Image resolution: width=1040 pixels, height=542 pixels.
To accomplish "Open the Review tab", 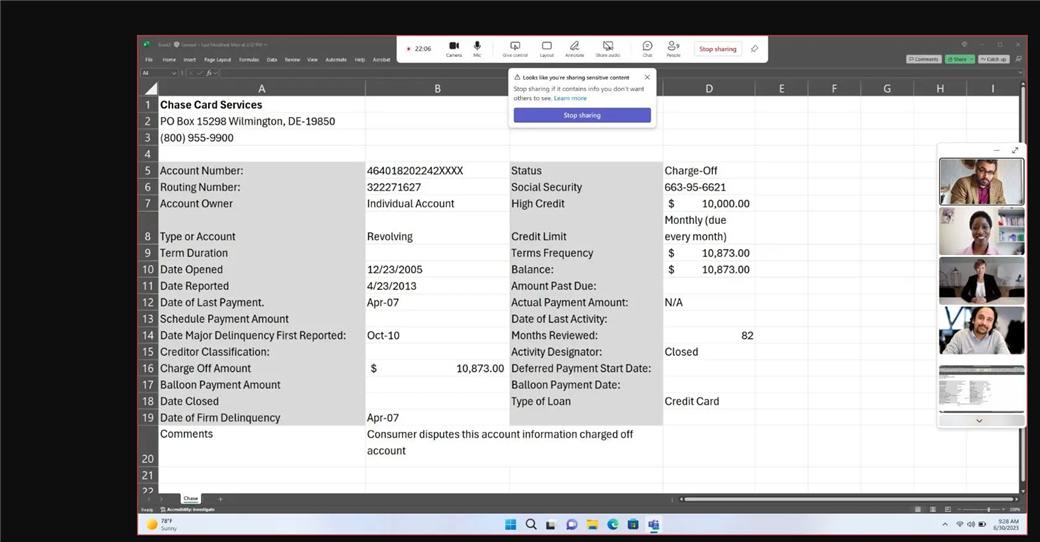I will pos(292,60).
